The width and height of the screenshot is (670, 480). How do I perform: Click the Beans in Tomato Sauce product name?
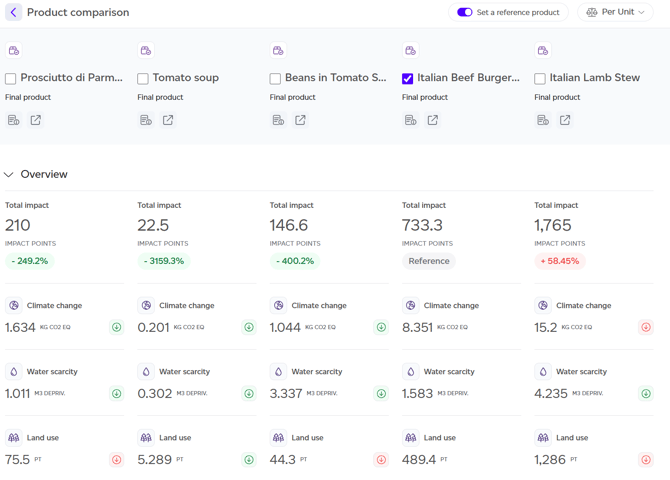click(328, 78)
